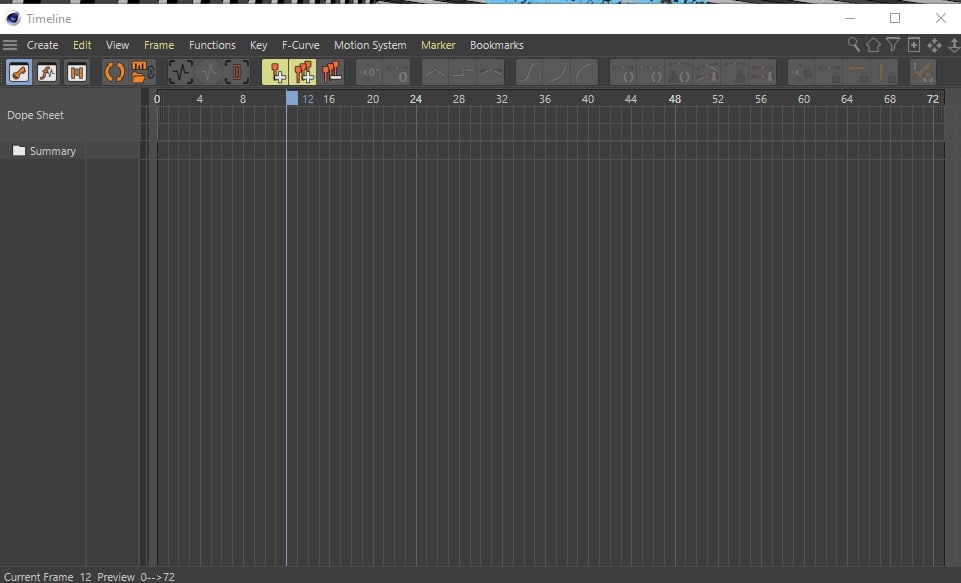Image resolution: width=961 pixels, height=583 pixels.
Task: Switch to Motion mode icon
Action: pyautogui.click(x=77, y=72)
